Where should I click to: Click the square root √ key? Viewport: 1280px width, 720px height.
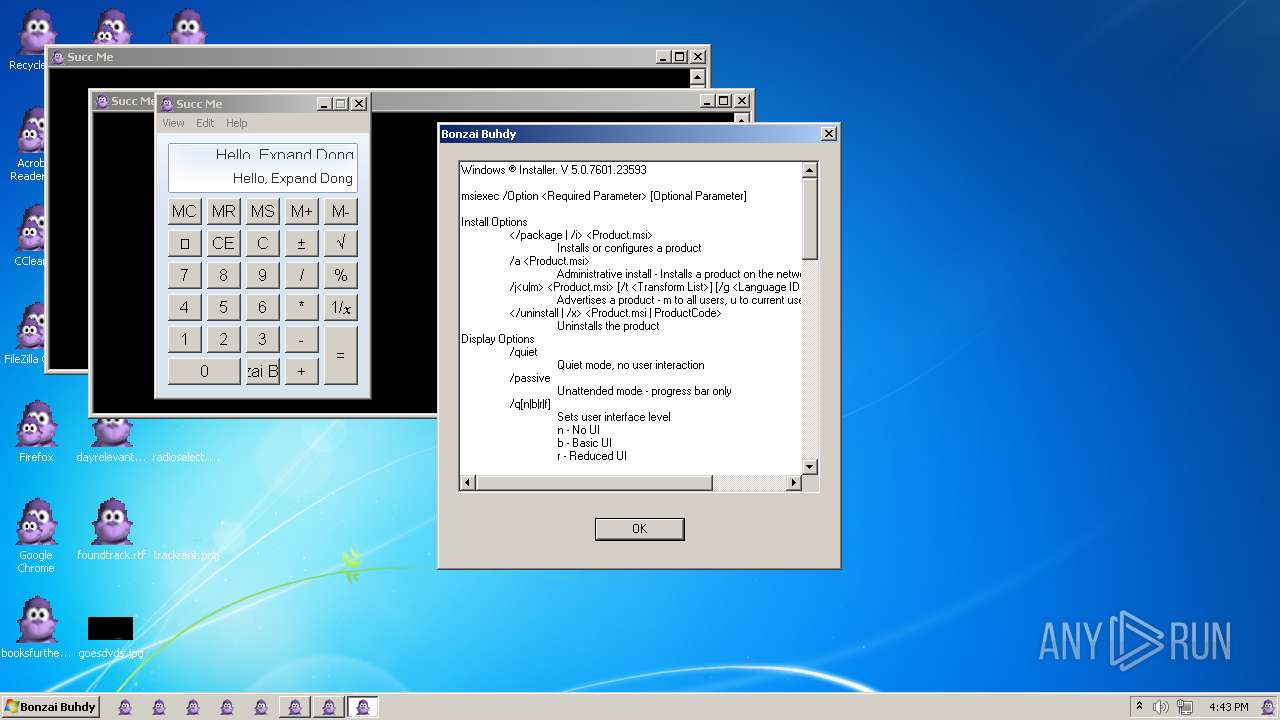tap(341, 243)
